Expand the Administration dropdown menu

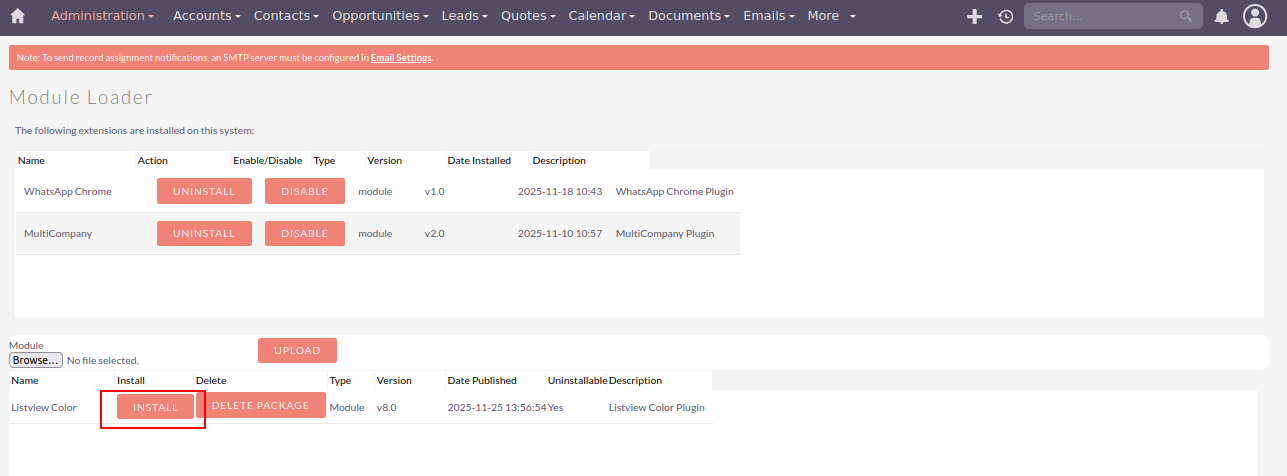[102, 16]
